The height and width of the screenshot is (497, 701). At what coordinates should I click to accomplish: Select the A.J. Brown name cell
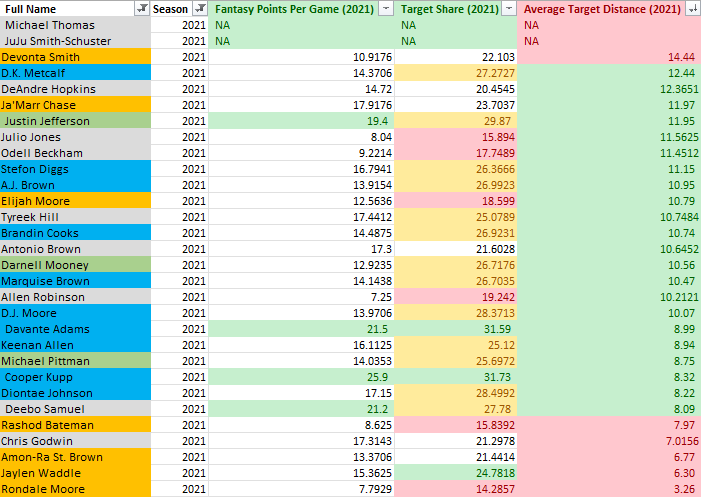coord(75,185)
